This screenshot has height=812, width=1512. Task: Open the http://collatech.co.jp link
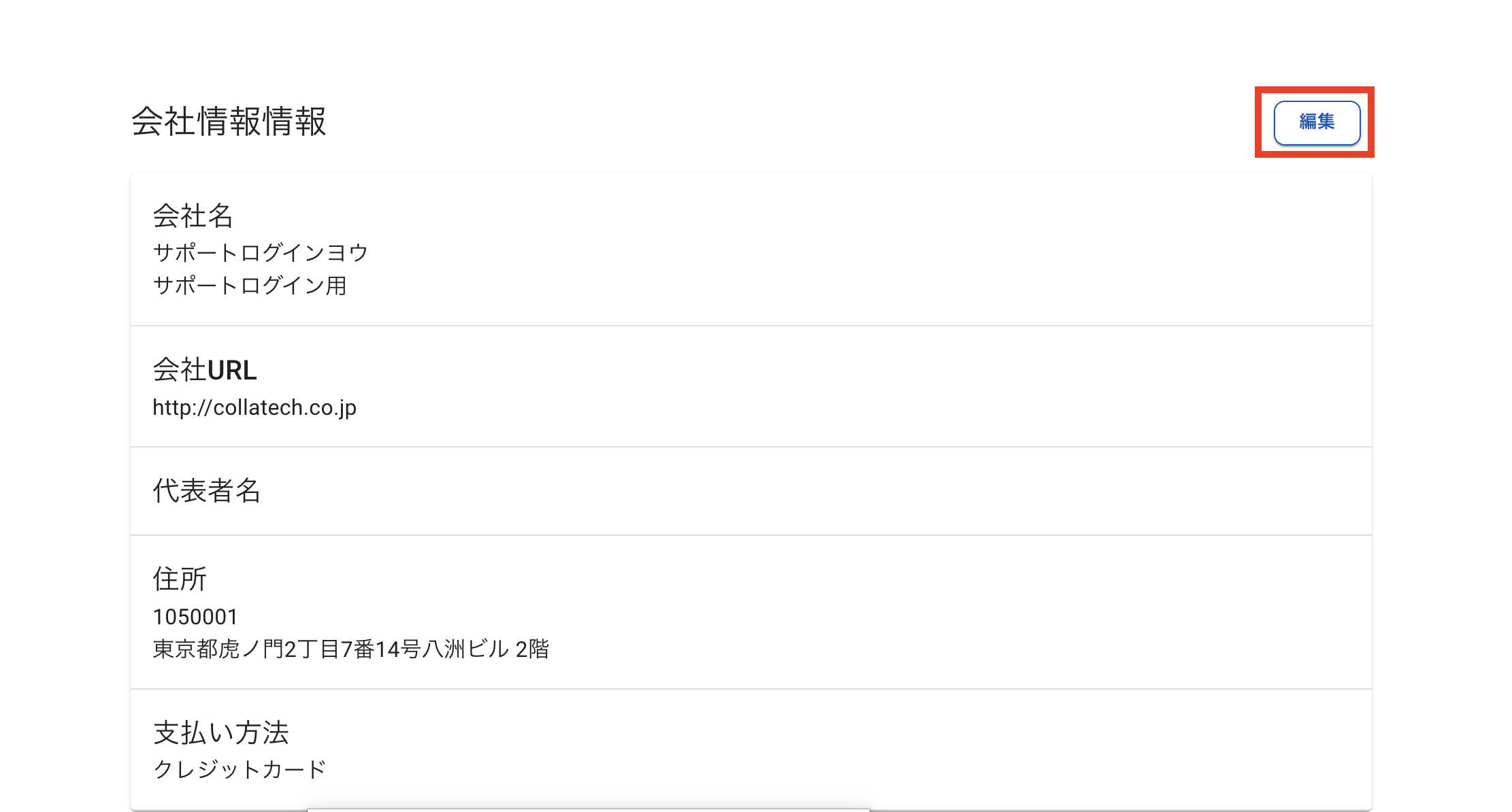pos(255,407)
